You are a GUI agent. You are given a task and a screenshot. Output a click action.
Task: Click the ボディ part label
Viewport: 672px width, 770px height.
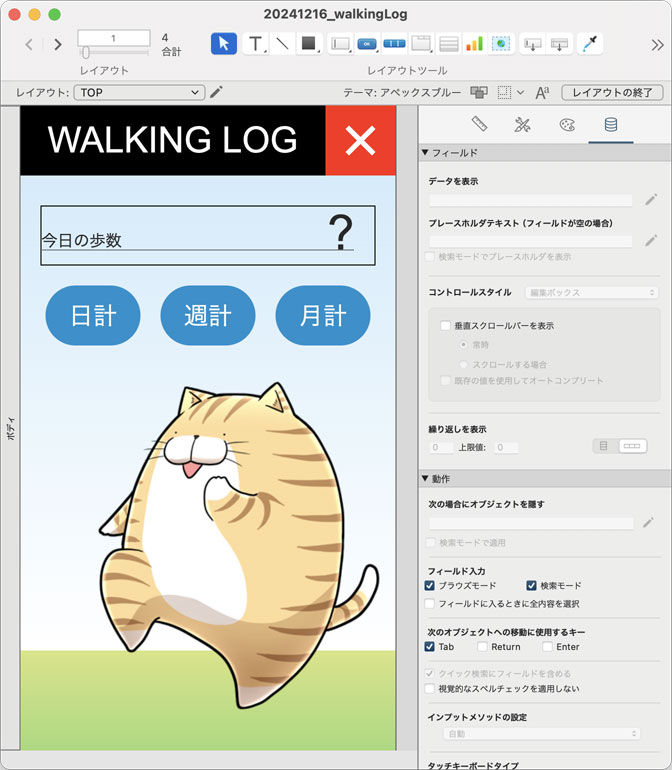click(x=11, y=428)
